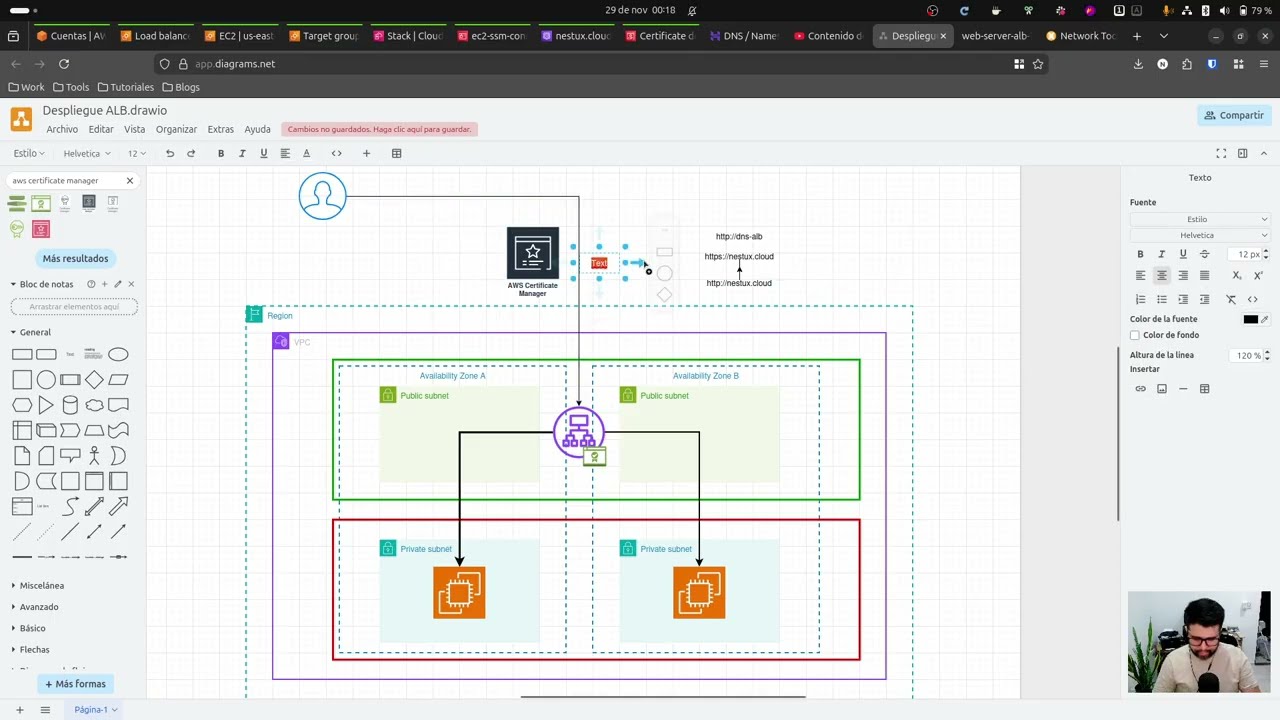Click the Más formas button
1280x720 pixels.
(75, 684)
